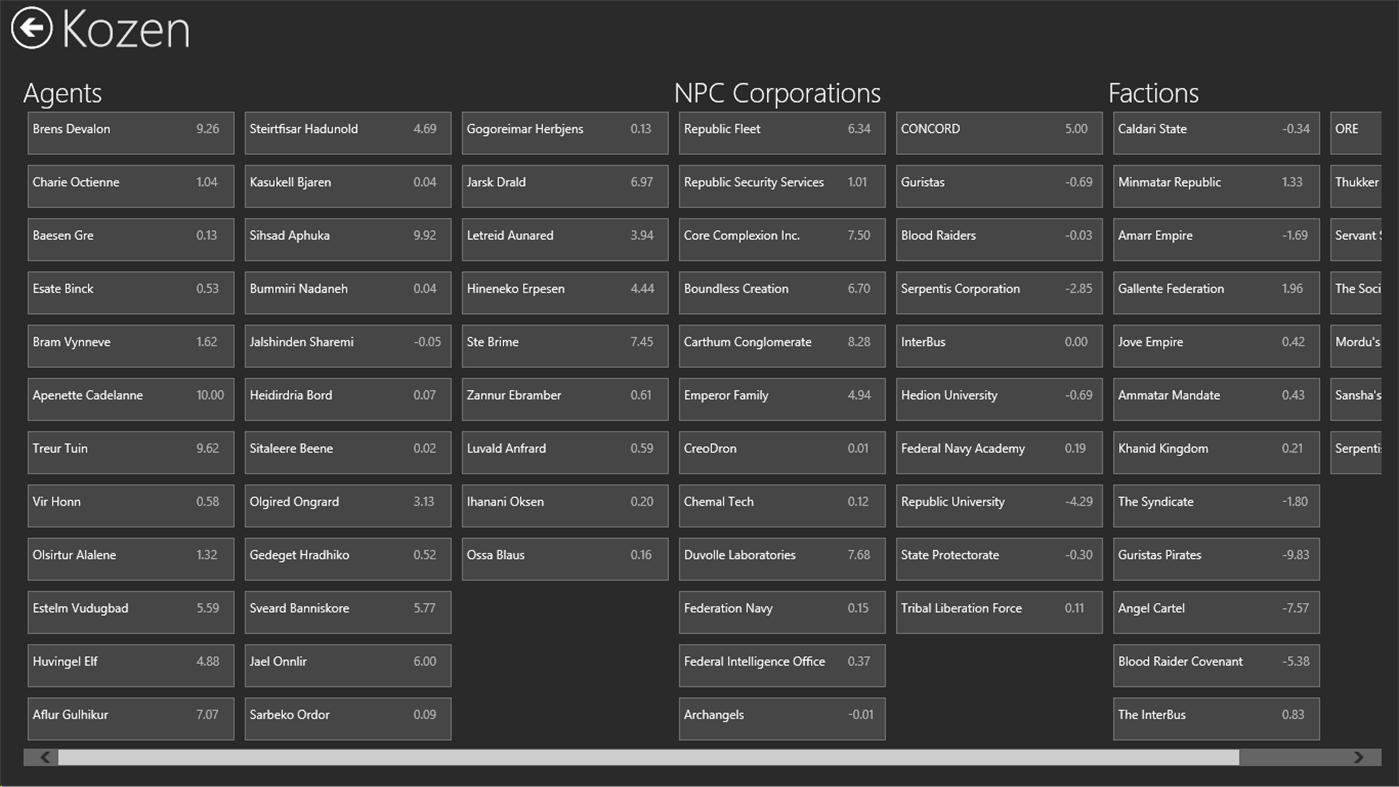
Task: Open Zannur Ebramber agent entry
Action: (x=565, y=399)
